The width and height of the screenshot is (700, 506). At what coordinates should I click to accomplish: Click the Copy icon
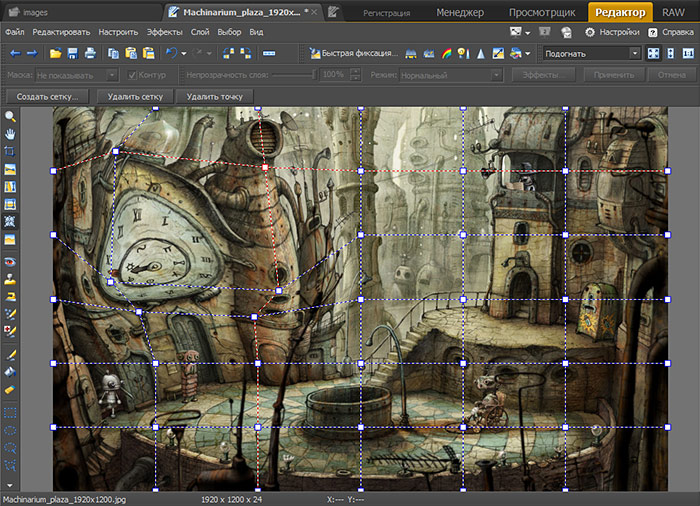tap(113, 54)
